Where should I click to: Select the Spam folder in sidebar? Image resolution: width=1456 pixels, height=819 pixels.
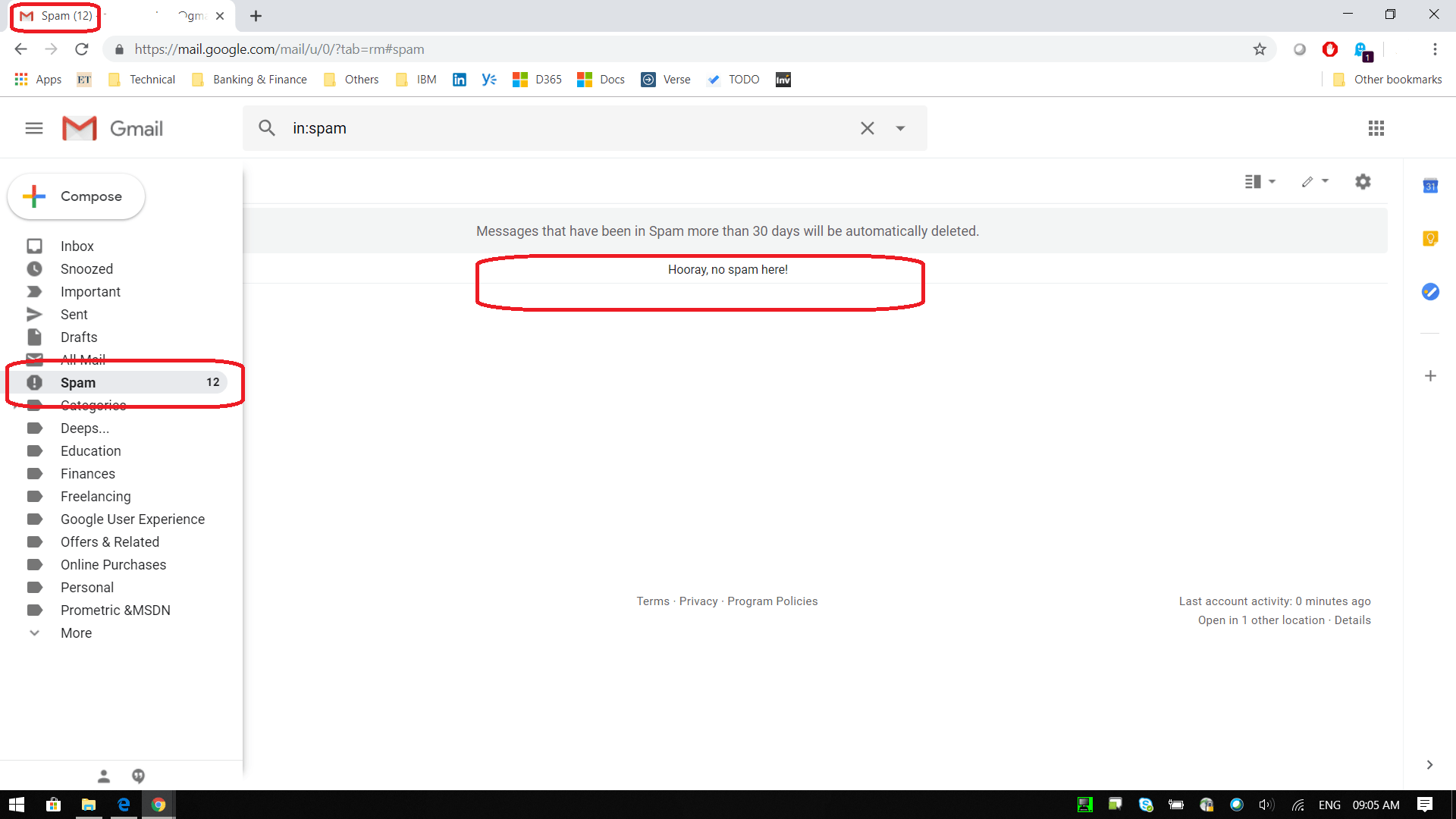77,383
